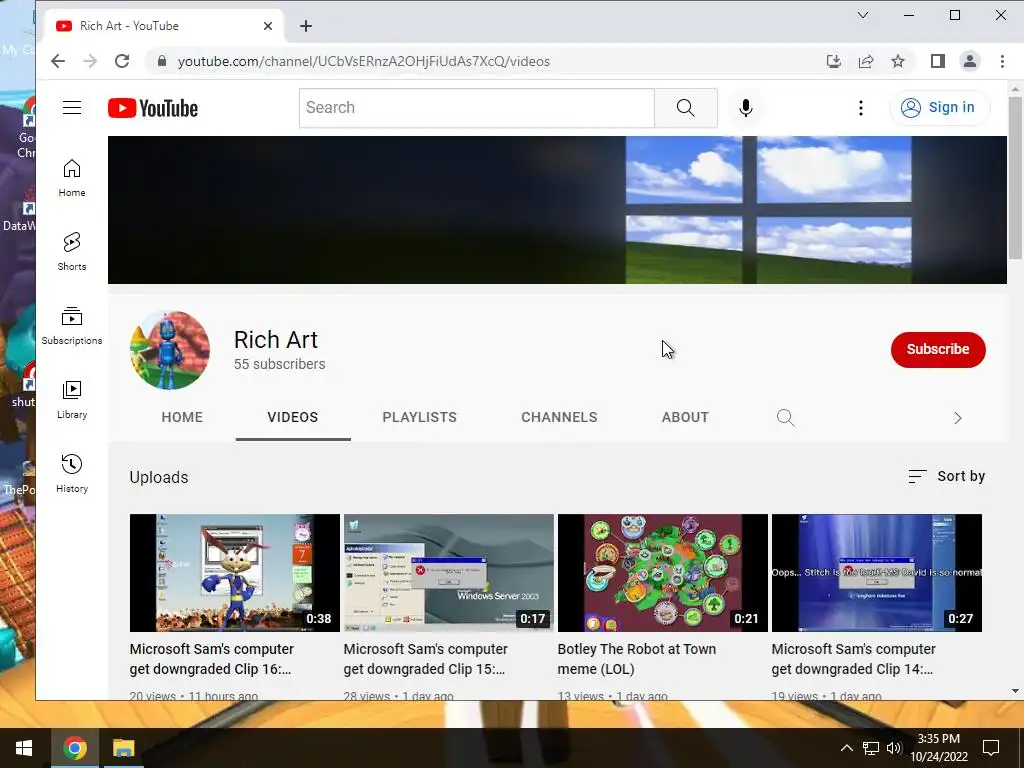Play the 0:17 Windows Server 2003 thumbnail

[x=449, y=573]
